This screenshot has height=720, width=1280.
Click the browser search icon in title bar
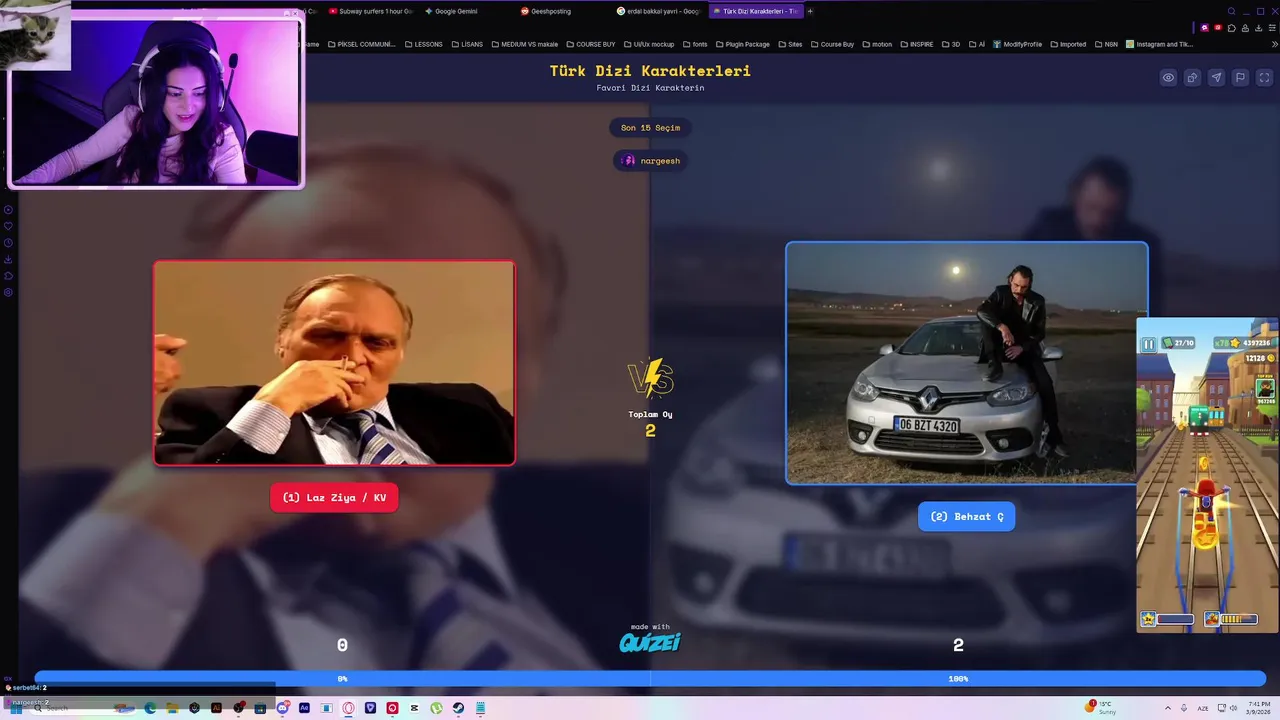1231,11
